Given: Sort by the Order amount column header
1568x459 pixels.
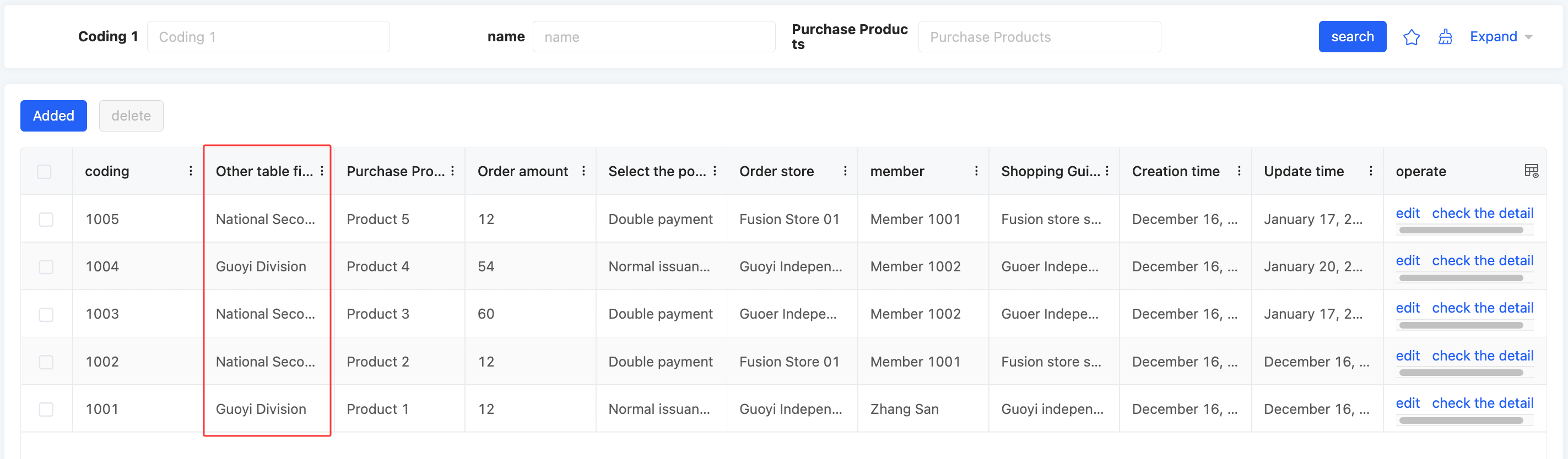Looking at the screenshot, I should (522, 172).
